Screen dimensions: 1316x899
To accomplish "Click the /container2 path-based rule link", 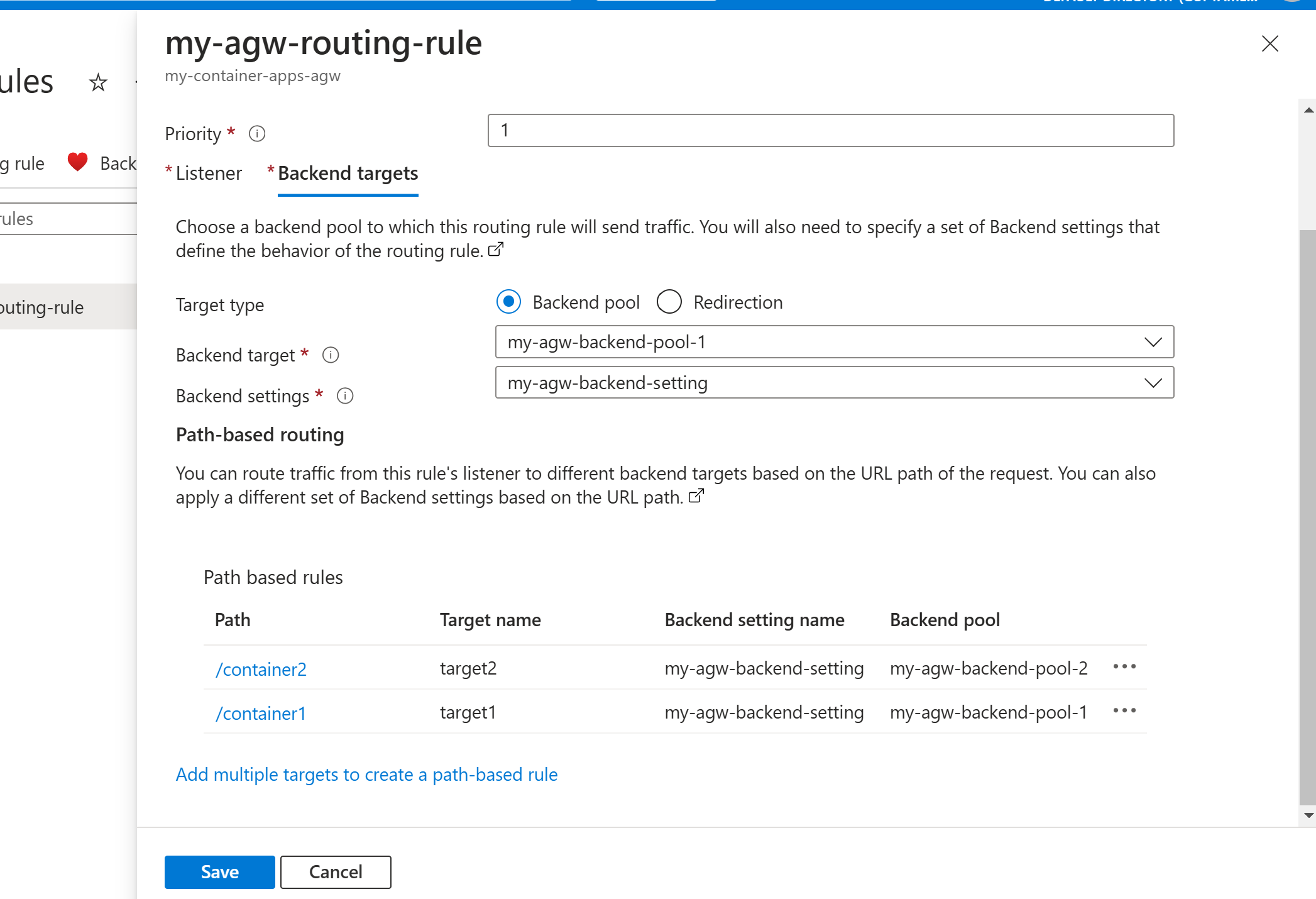I will pos(262,667).
